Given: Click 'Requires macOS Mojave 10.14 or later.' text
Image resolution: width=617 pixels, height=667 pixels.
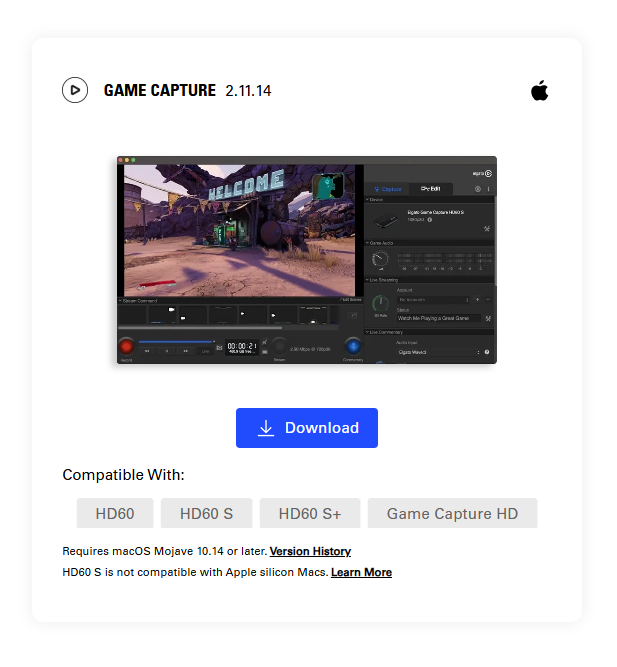Looking at the screenshot, I should [x=165, y=551].
